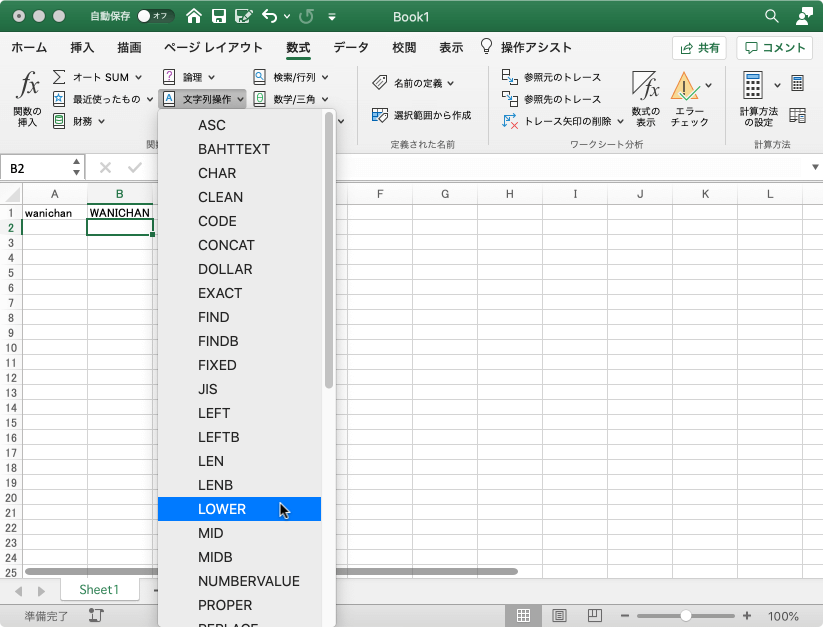Open the math functions 数学/三角 icon

click(x=259, y=99)
